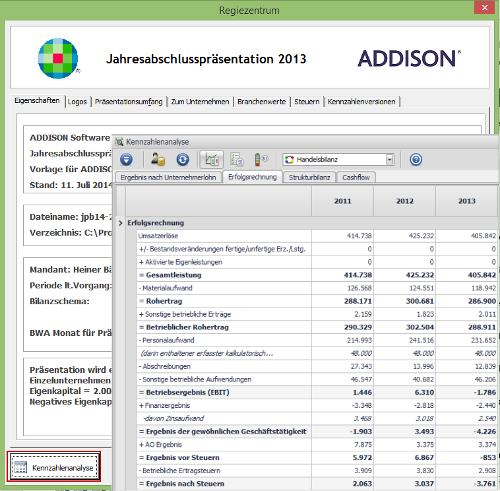Click the 2013 Rohertrag value 286.900
Viewport: 500px width, 491px height.
click(x=482, y=301)
